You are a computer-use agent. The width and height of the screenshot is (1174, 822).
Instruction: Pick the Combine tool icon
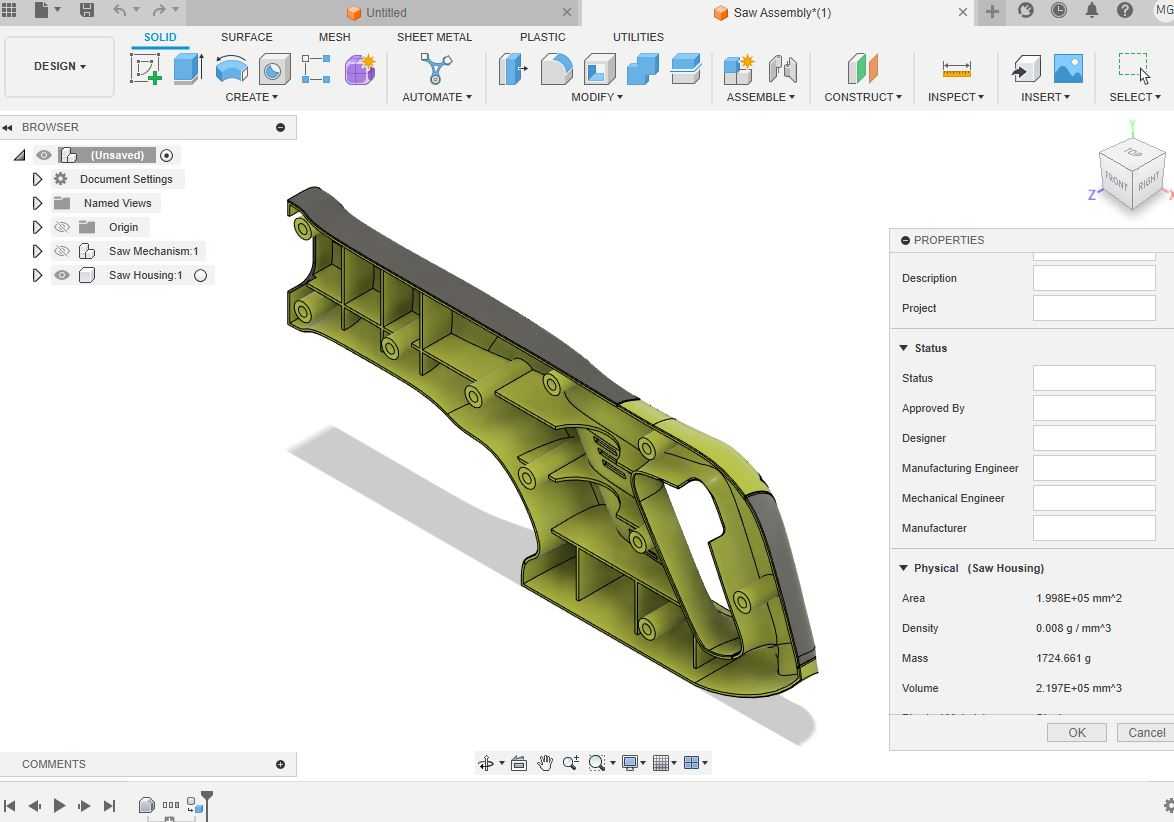tap(642, 69)
